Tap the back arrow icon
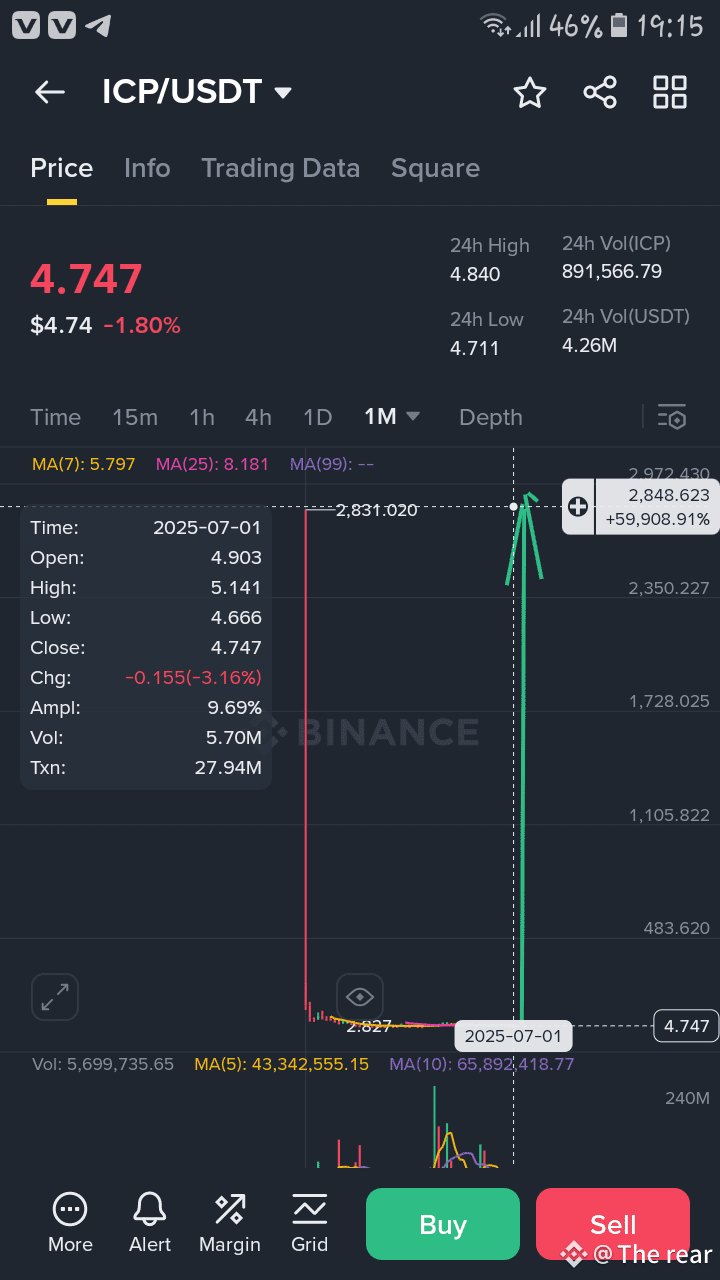The height and width of the screenshot is (1280, 720). pos(49,92)
